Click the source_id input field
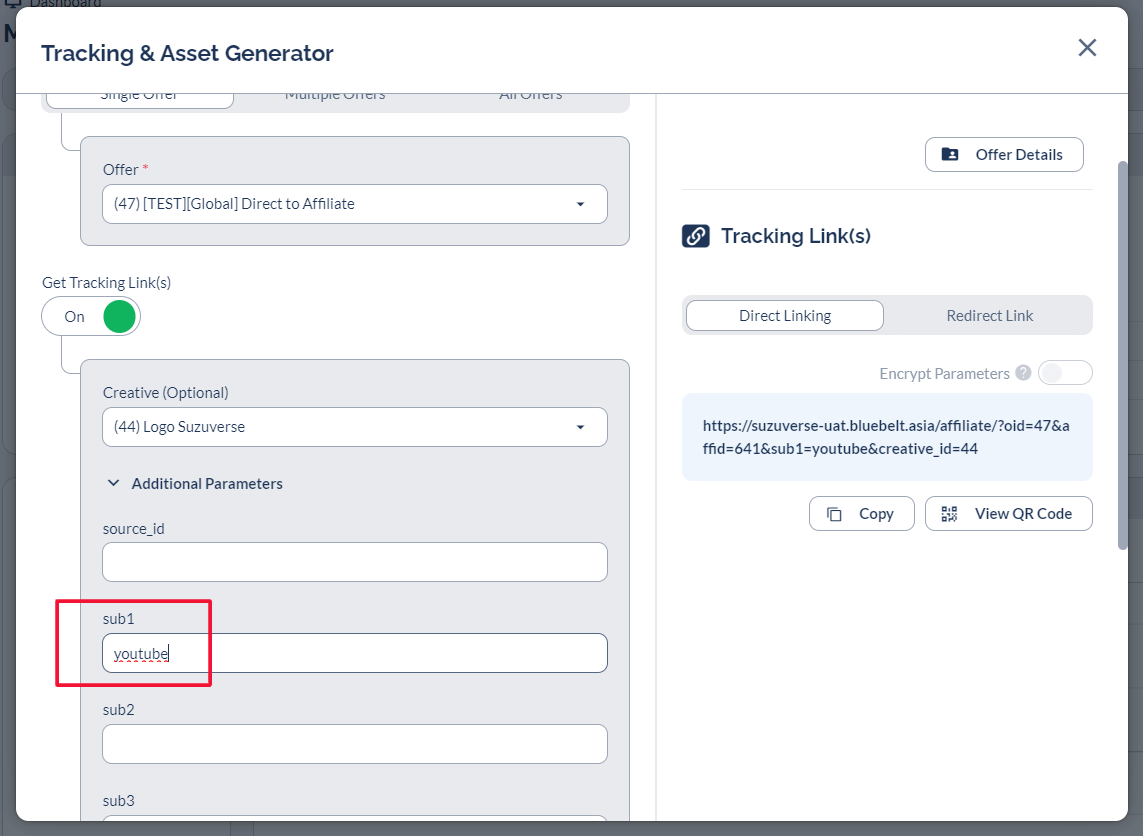 click(x=354, y=562)
